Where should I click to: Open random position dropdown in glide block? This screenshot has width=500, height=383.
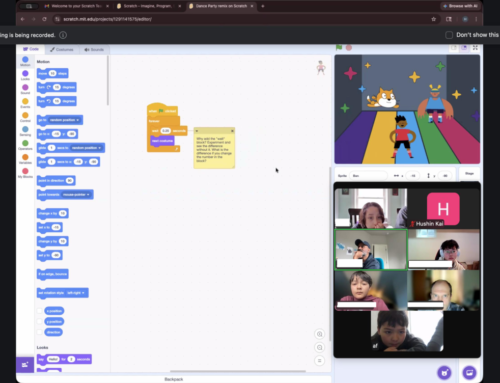tap(86, 148)
